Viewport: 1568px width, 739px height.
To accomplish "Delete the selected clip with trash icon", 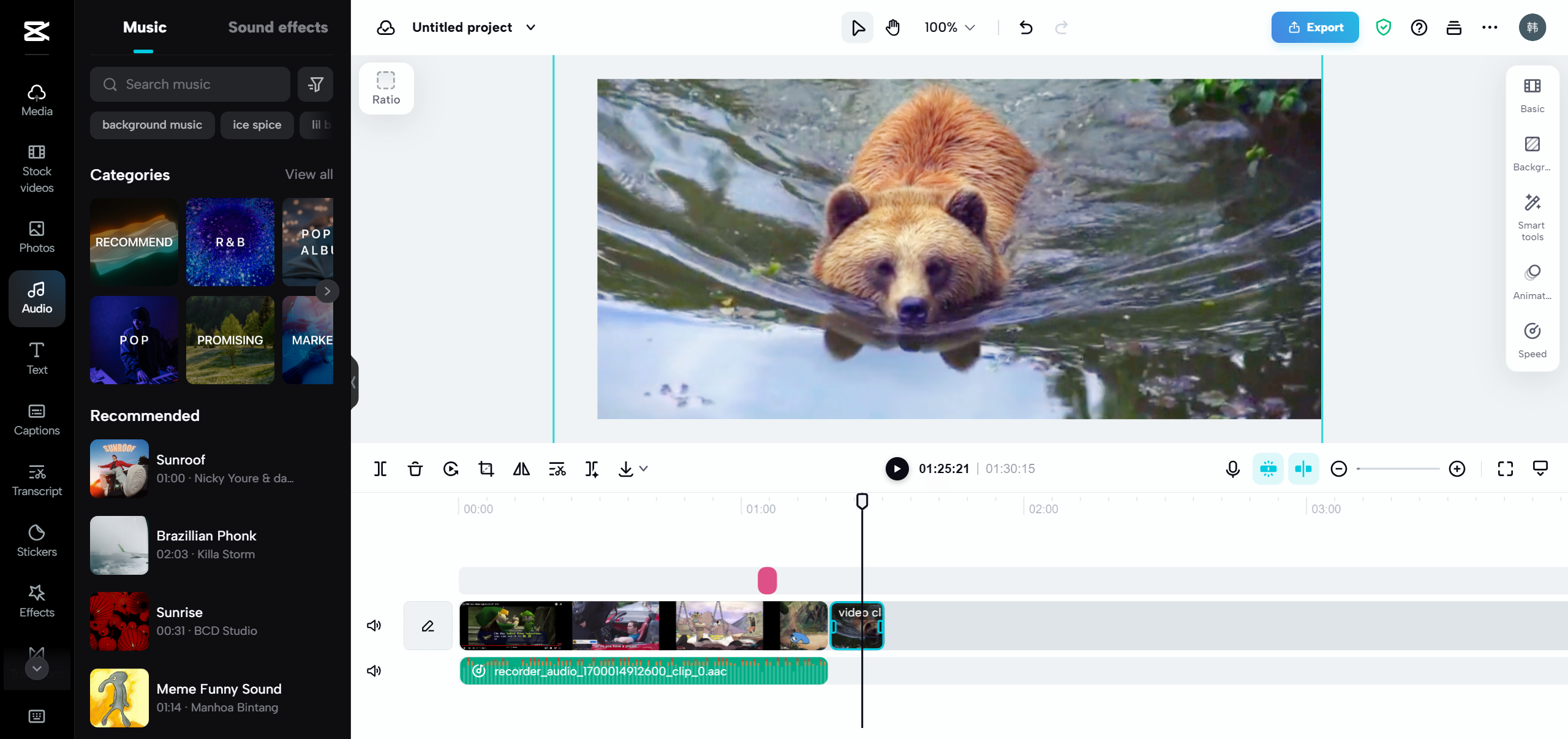I will [415, 469].
